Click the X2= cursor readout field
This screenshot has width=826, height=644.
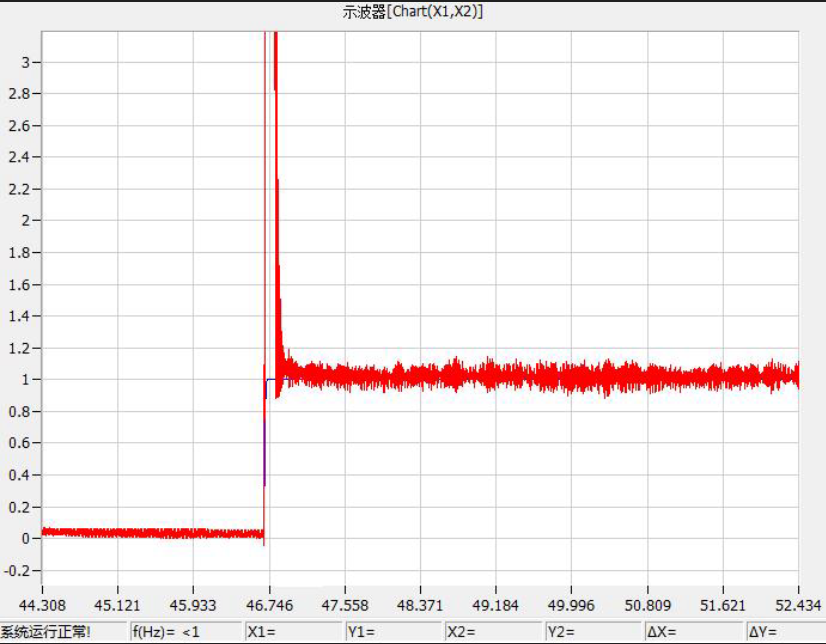[x=494, y=632]
